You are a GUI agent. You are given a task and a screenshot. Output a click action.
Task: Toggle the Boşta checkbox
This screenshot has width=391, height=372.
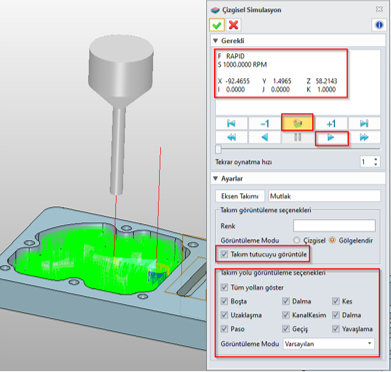pos(224,301)
